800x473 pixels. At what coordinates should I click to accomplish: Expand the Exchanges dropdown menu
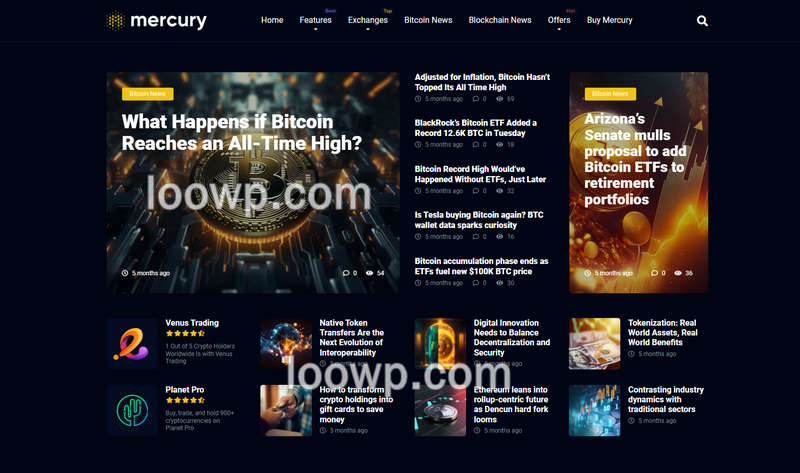tap(367, 20)
